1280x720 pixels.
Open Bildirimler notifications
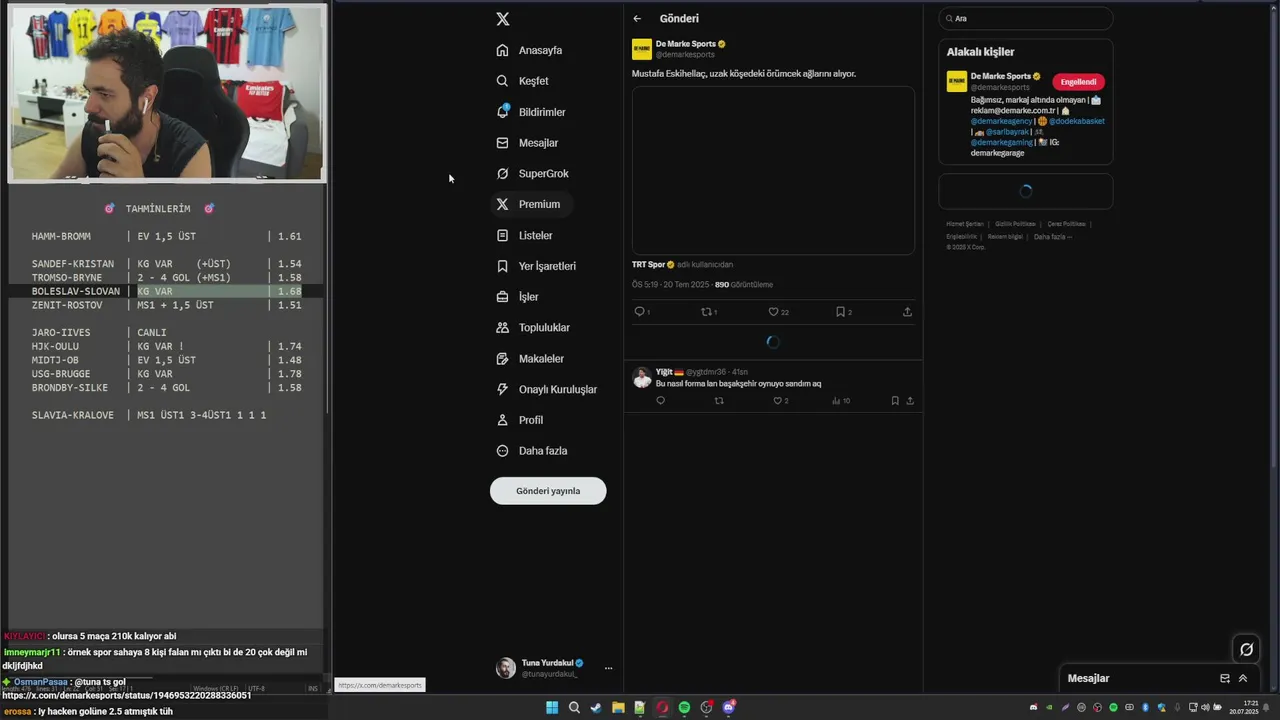(531, 112)
